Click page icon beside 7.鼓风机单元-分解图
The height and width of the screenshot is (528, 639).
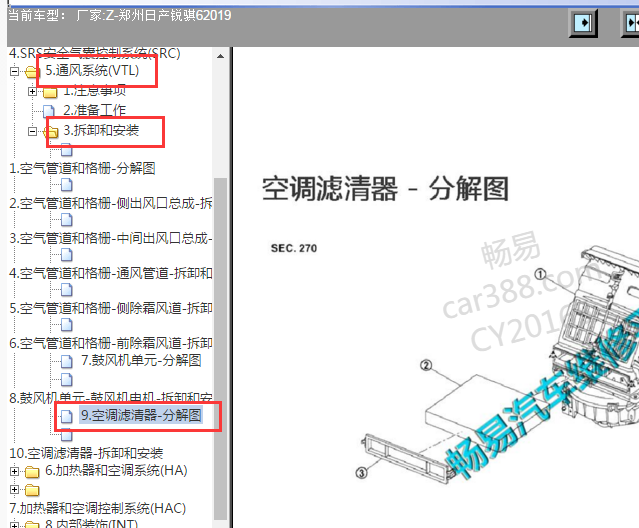point(66,361)
